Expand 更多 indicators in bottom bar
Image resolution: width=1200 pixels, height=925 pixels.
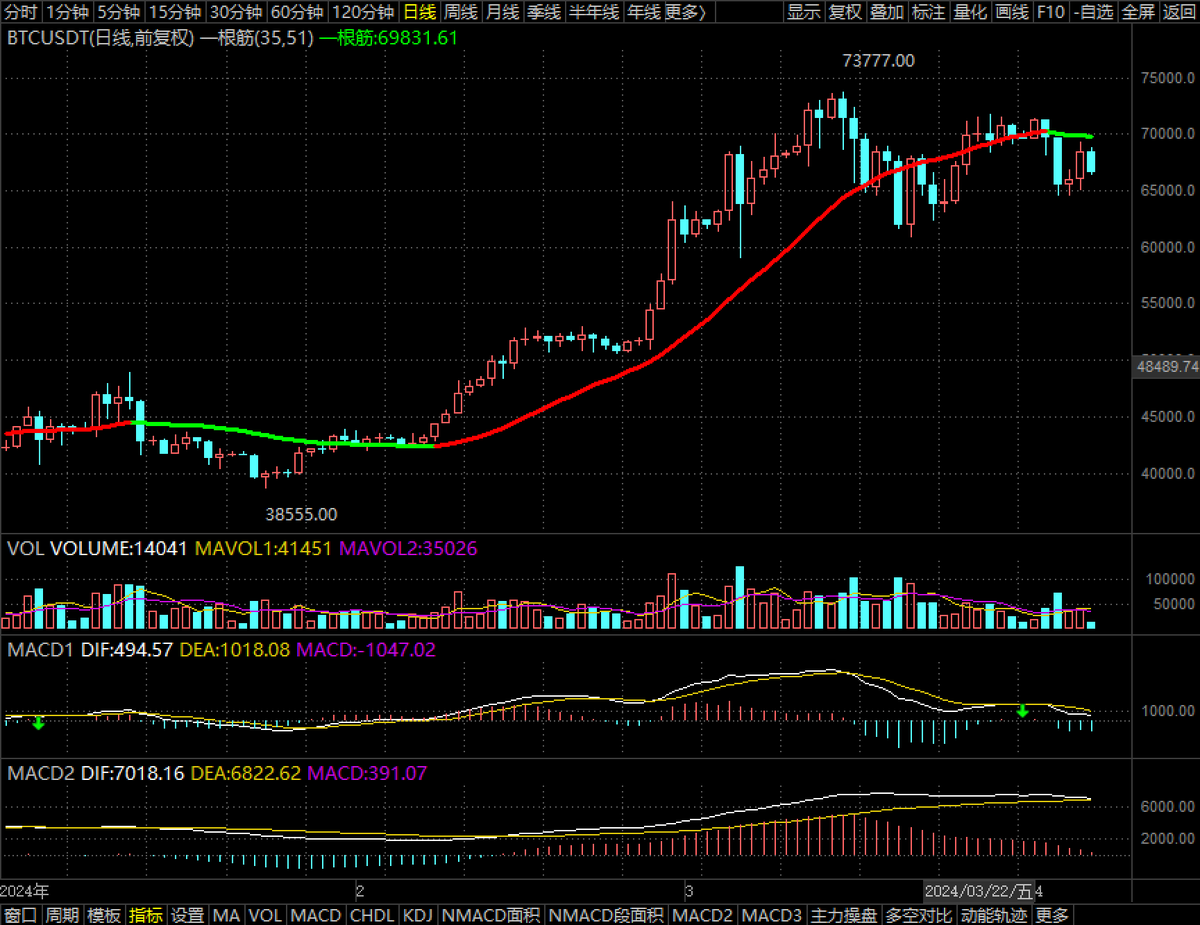(1052, 915)
